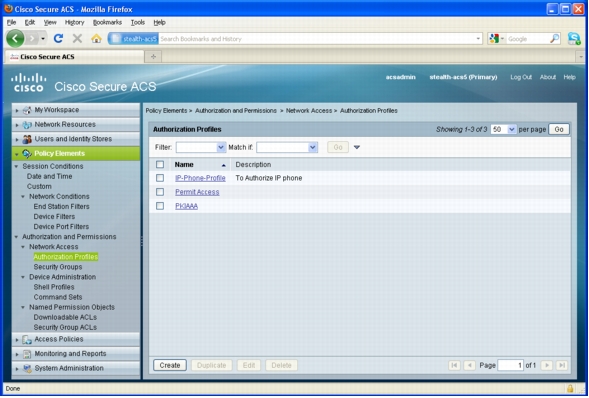Open Firefox Help menu

[159, 23]
